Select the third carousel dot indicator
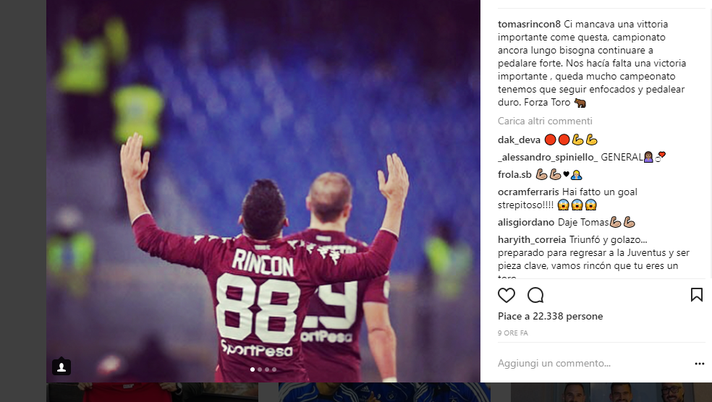This screenshot has width=712, height=402. click(267, 369)
